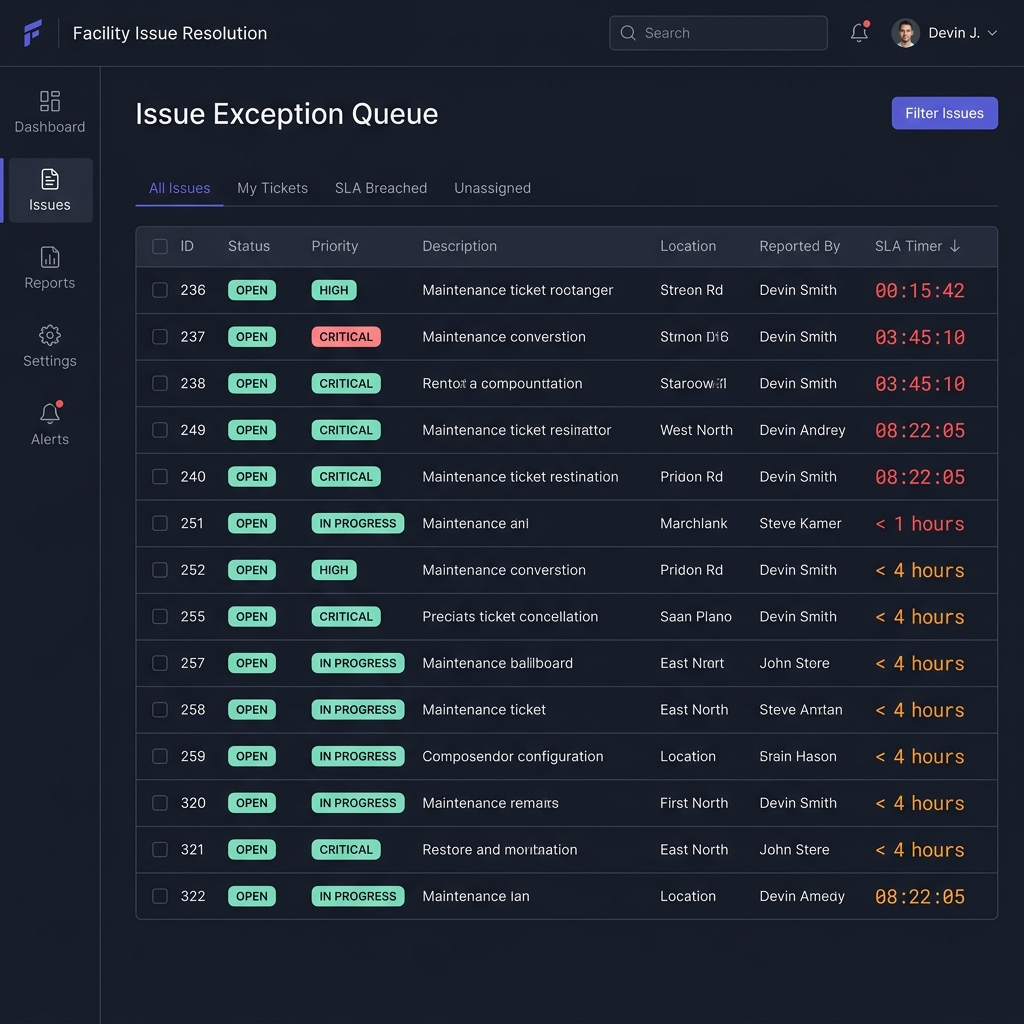Click the notification bell in header
This screenshot has height=1024, width=1024.
(x=859, y=33)
